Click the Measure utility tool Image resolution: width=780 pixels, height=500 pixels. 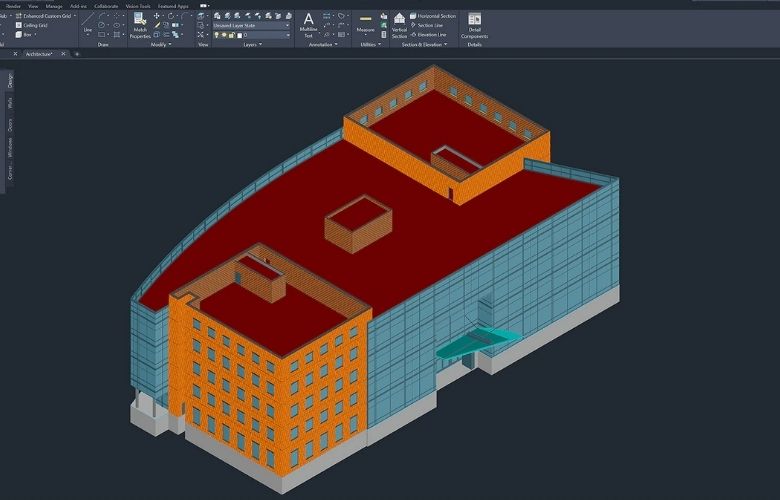tap(366, 23)
